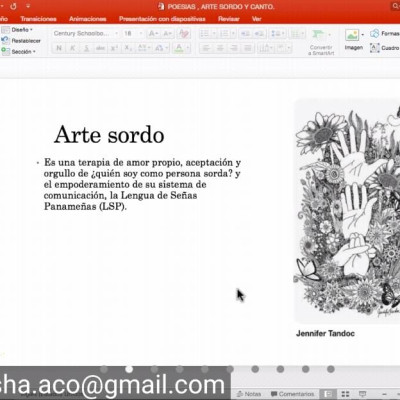400x400 pixels.
Task: Switch to the Revisar tab
Action: 229,19
